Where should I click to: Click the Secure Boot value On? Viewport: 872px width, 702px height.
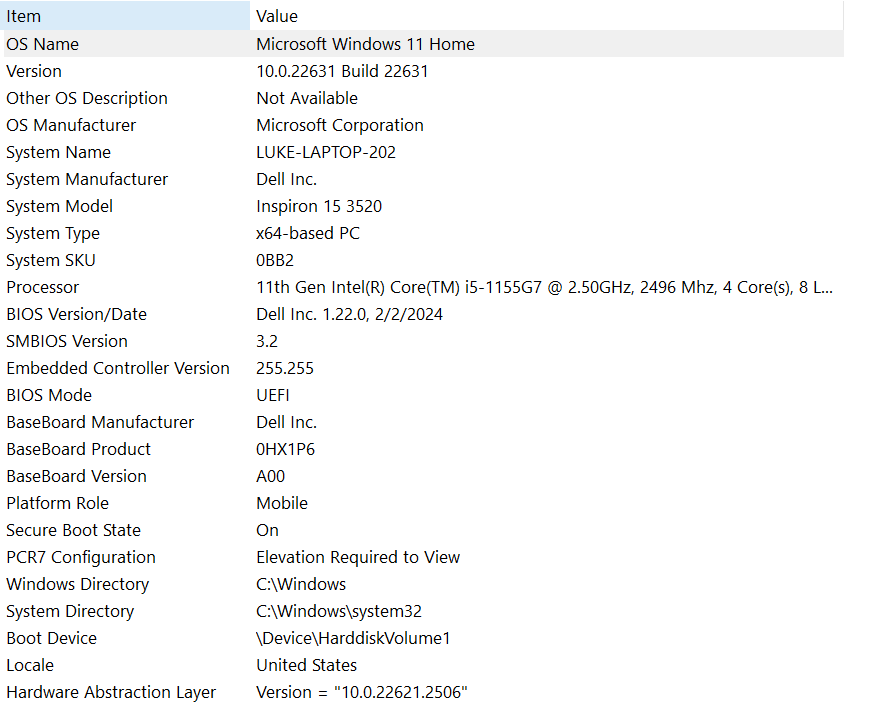click(267, 530)
